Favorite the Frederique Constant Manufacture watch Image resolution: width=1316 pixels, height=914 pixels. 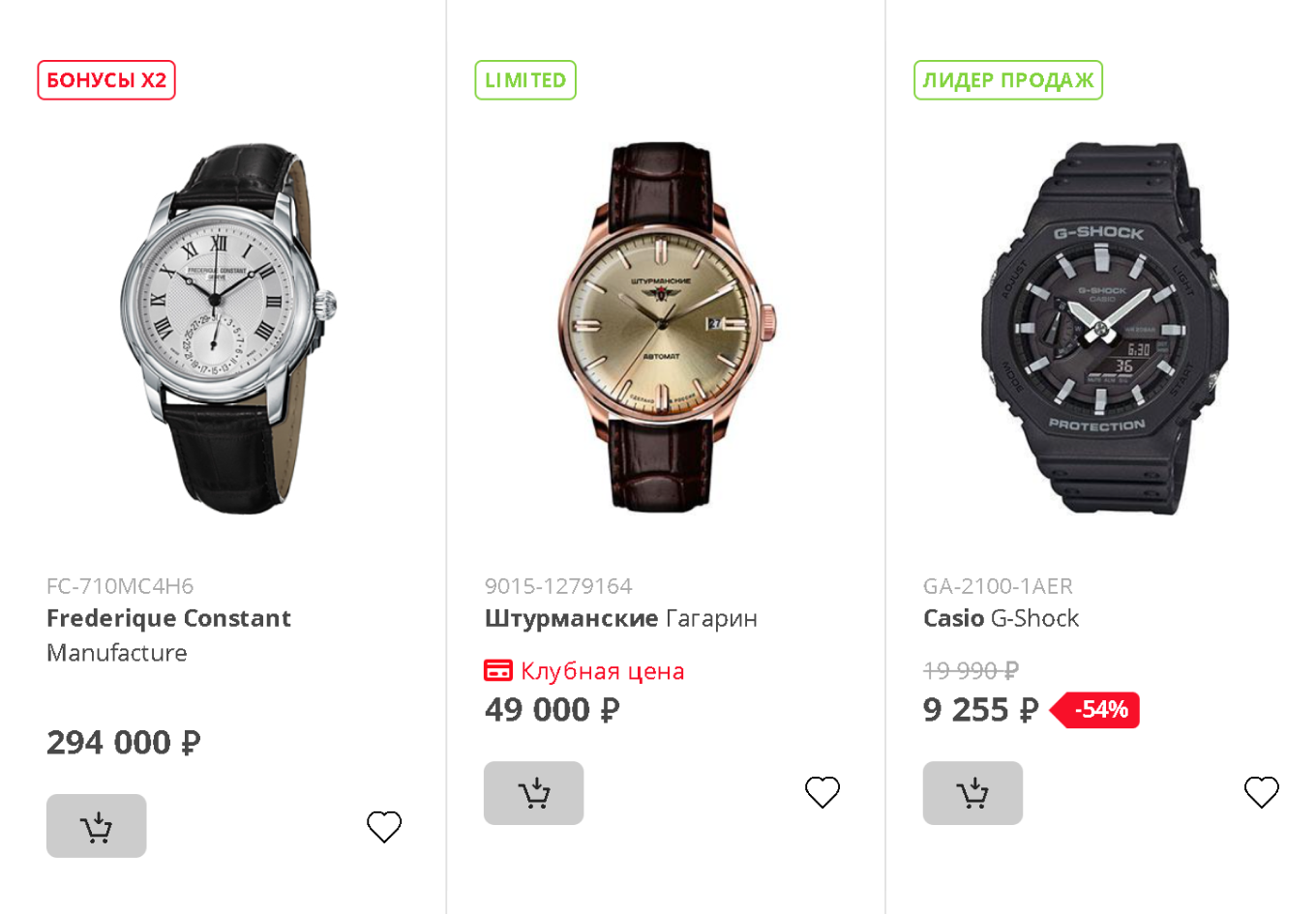point(384,827)
